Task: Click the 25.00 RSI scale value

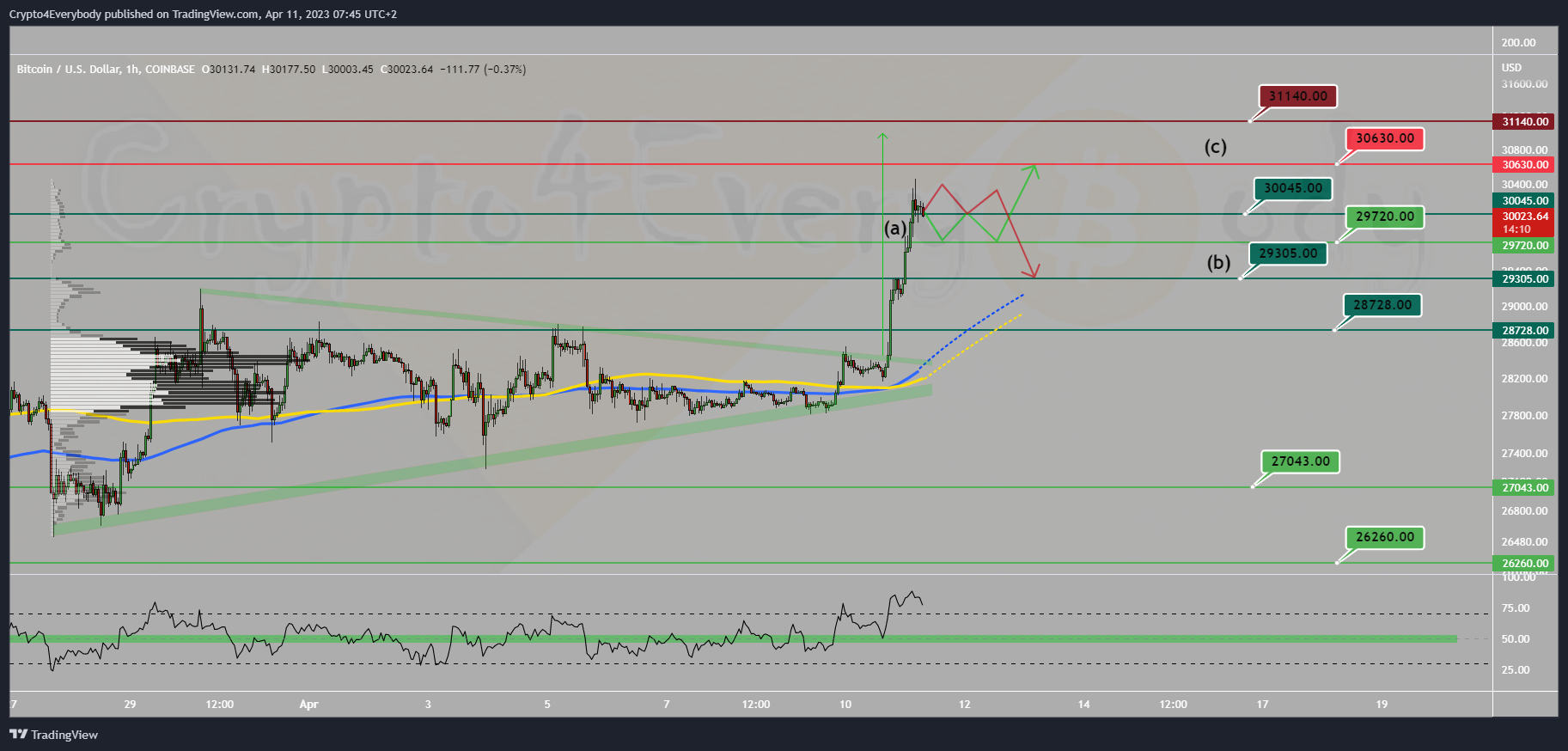Action: coord(1516,670)
